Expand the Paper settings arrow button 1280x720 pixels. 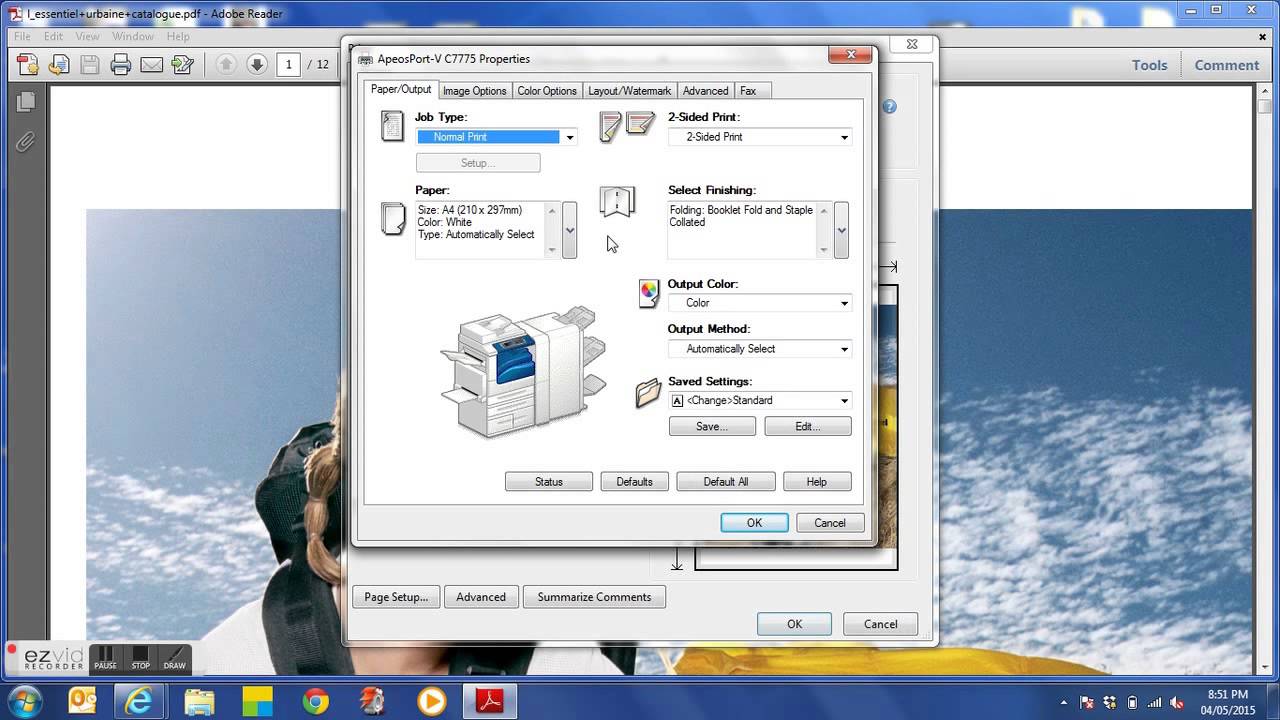point(570,230)
